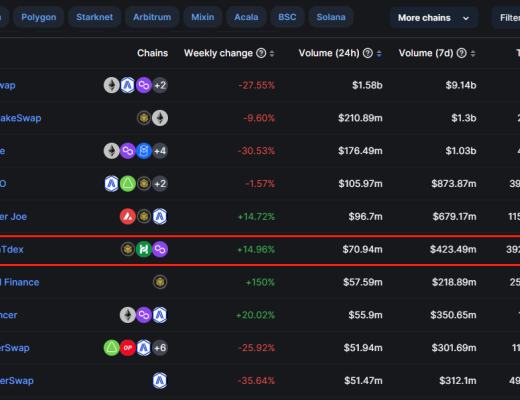This screenshot has height=400, width=520.
Task: Click BSC chain icon in the Trader Joe row
Action: (144, 217)
